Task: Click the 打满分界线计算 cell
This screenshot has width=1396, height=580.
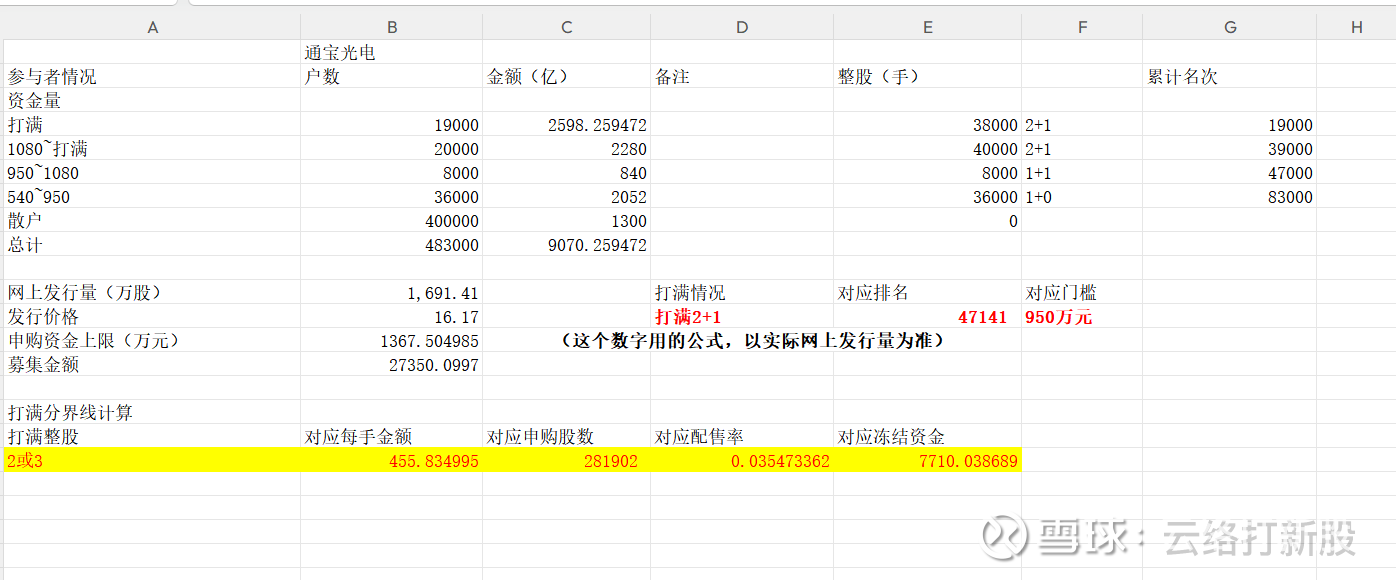Action: point(152,412)
